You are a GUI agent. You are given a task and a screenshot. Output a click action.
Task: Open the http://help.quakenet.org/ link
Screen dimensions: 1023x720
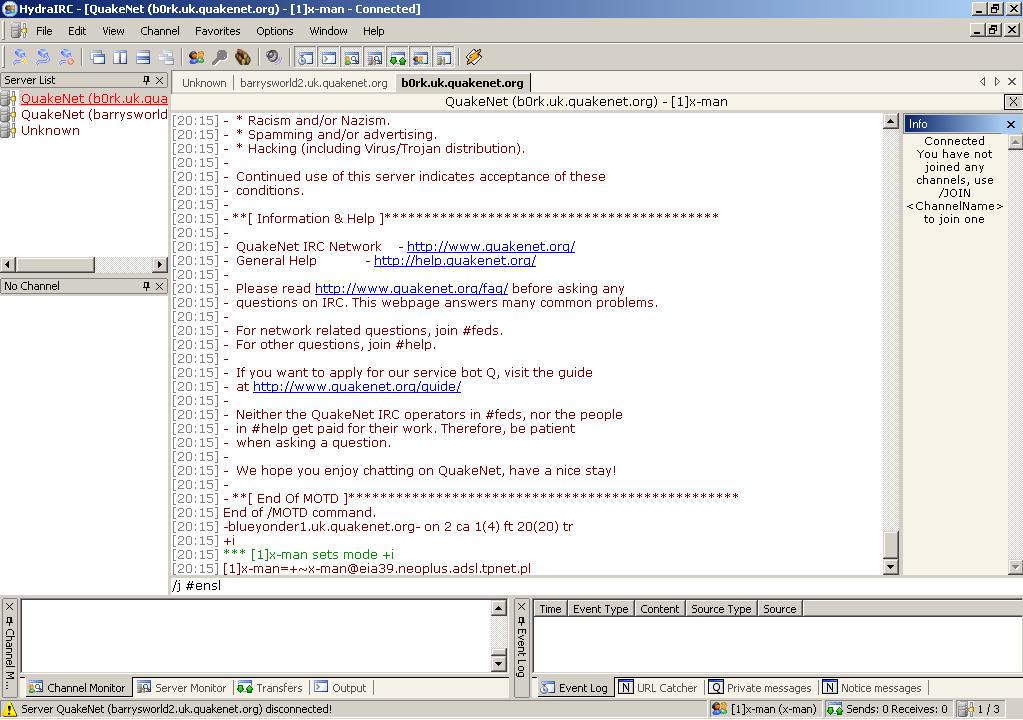[455, 260]
